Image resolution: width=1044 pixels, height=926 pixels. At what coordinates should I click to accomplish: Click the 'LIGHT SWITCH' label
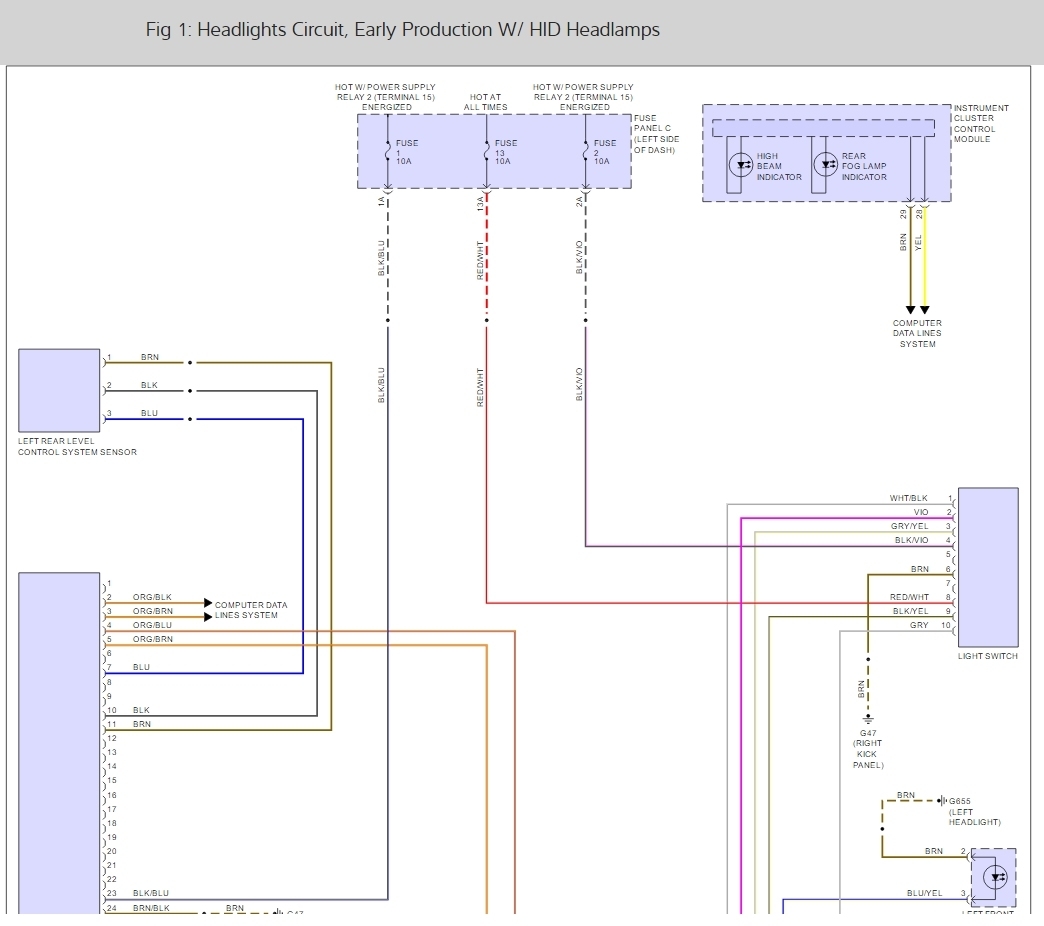click(x=987, y=656)
